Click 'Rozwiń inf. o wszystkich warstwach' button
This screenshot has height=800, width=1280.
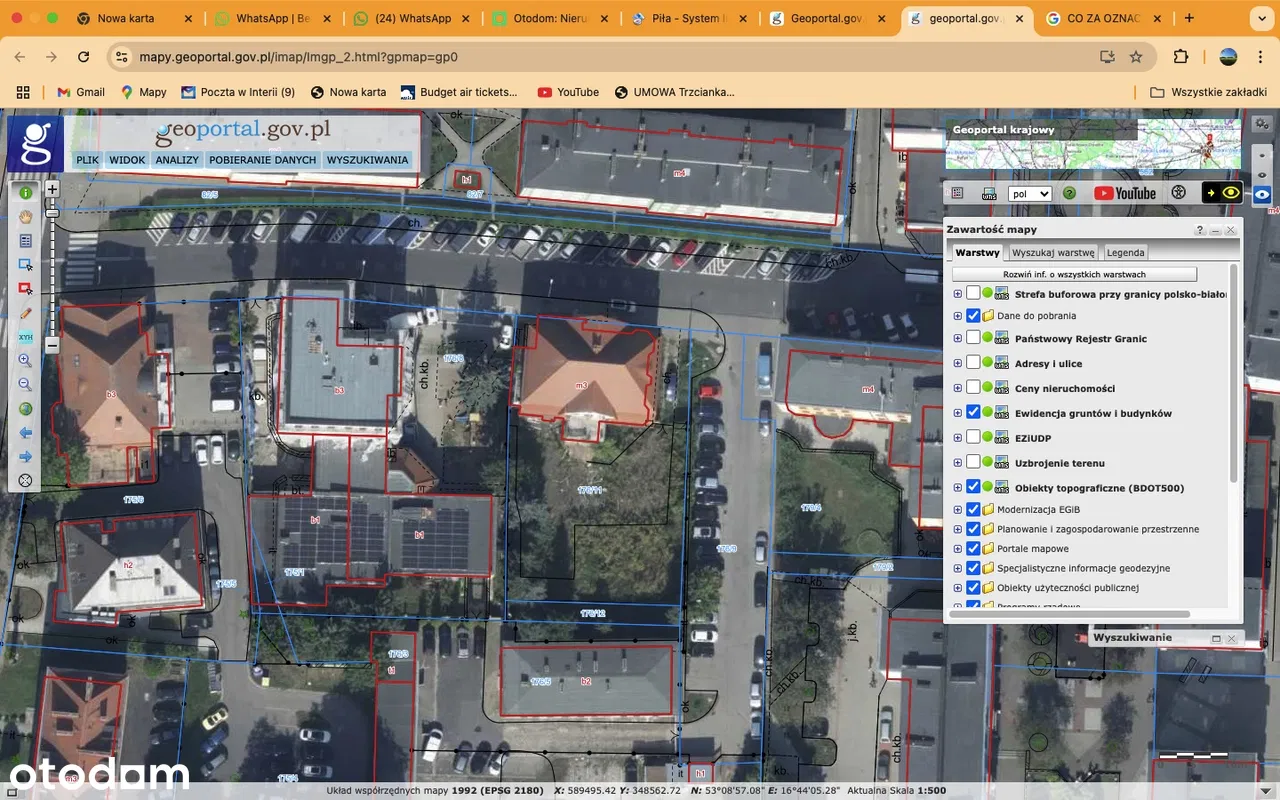1074,274
